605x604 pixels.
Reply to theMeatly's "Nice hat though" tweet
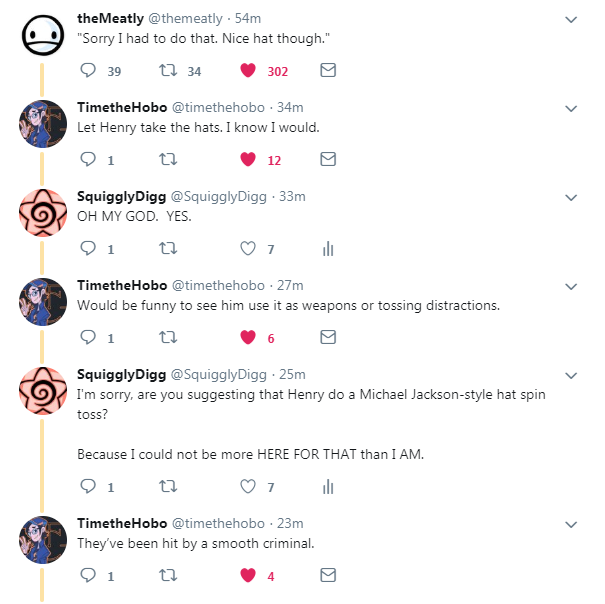point(88,71)
